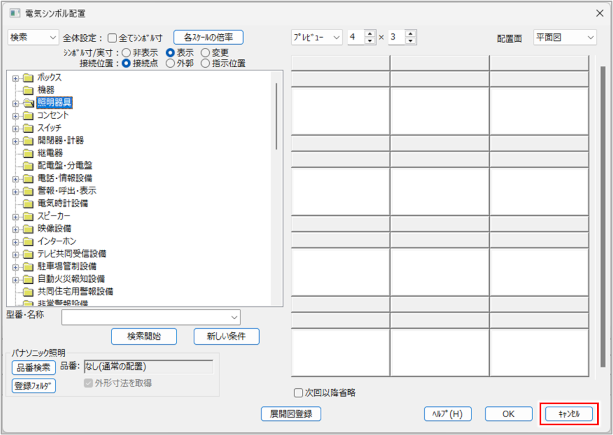This screenshot has width=613, height=435.
Task: Click the スイッチ folder icon
Action: [x=28, y=128]
